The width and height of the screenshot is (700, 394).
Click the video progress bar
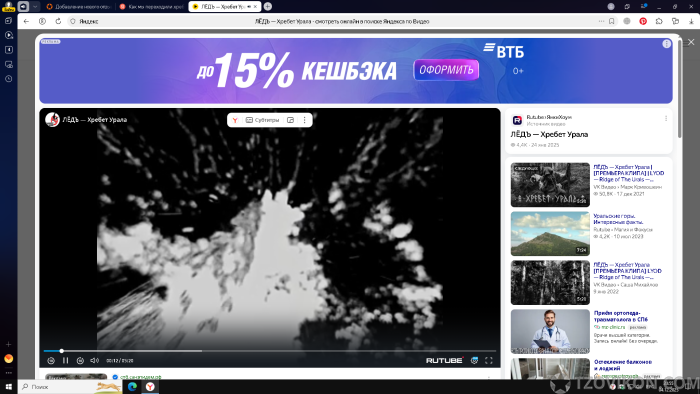270,351
